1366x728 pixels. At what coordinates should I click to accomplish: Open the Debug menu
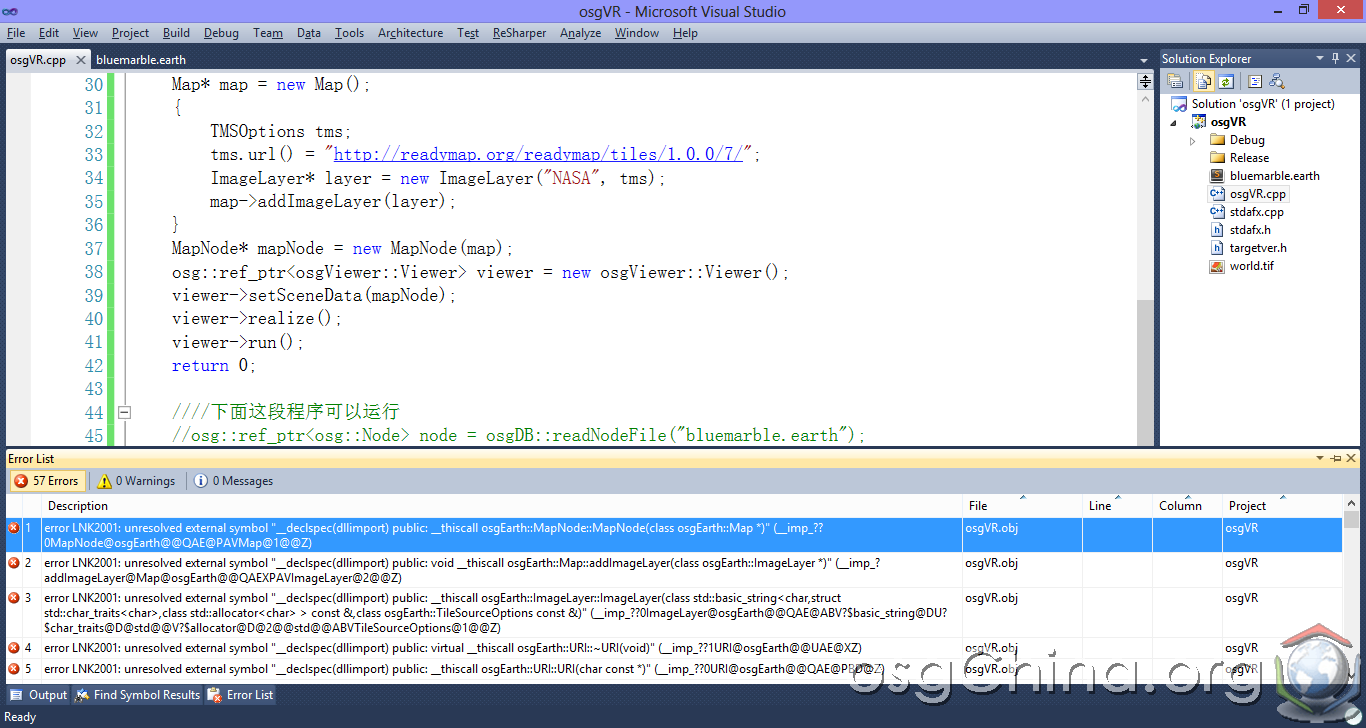[221, 33]
